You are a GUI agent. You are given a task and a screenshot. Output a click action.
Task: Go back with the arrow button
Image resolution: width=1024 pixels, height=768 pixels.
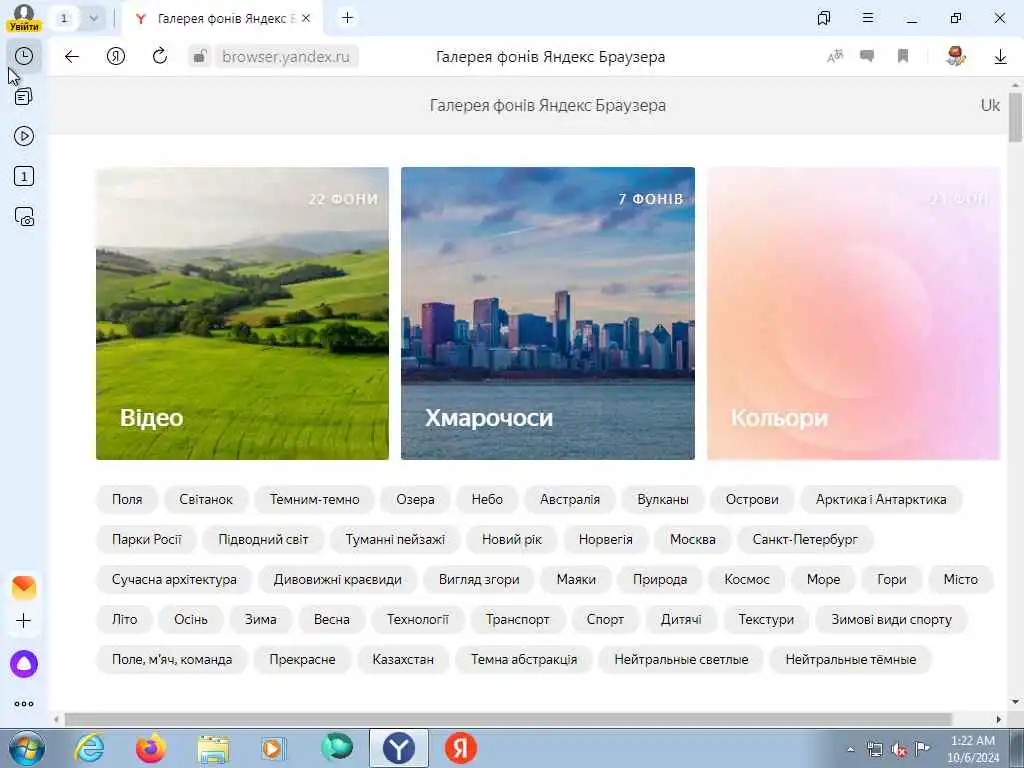coord(72,57)
